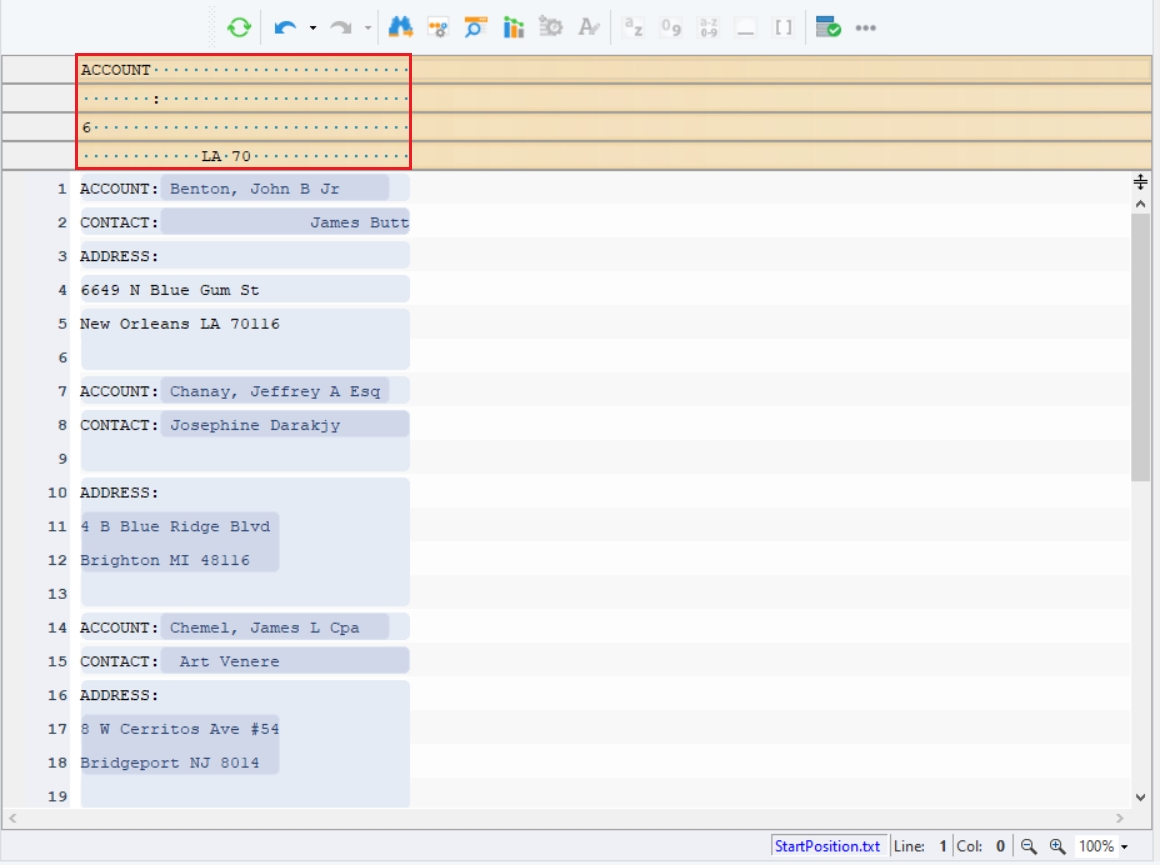Open the binoculars find tool

(401, 28)
